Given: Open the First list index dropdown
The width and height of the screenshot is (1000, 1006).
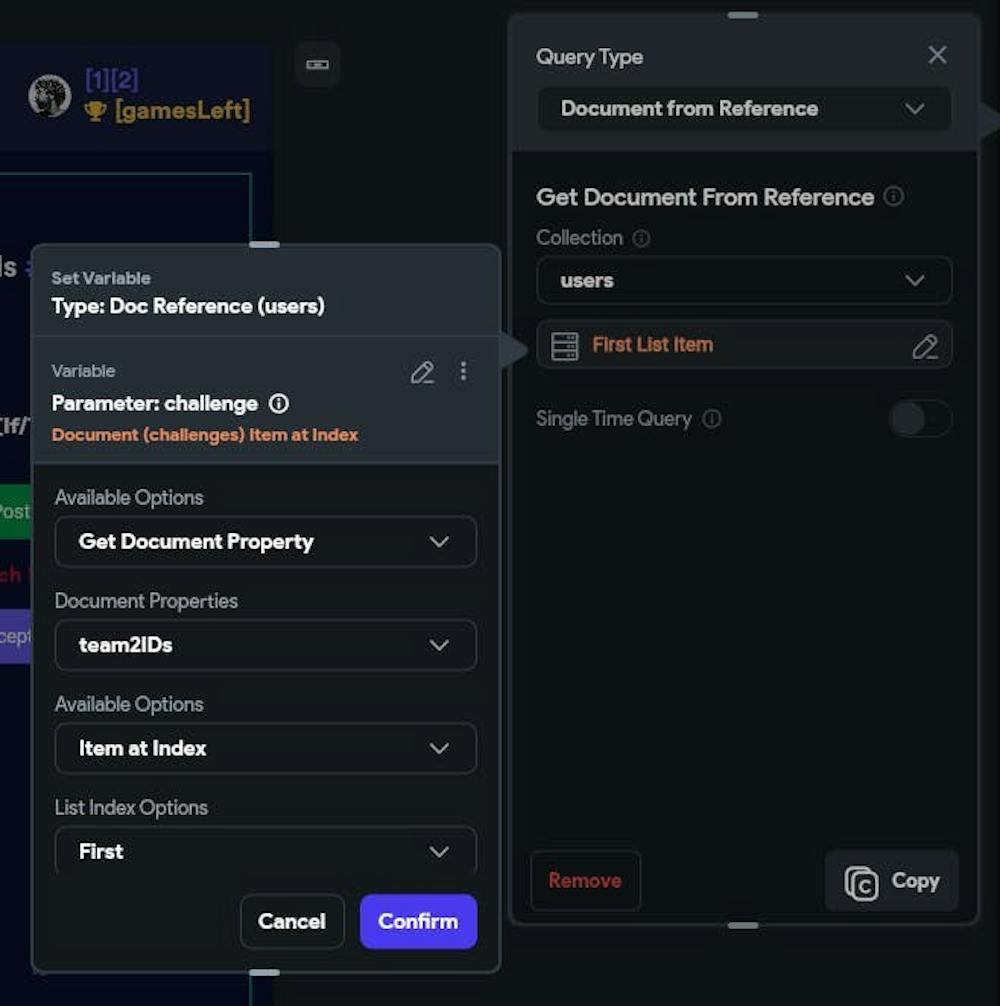Looking at the screenshot, I should [x=266, y=851].
